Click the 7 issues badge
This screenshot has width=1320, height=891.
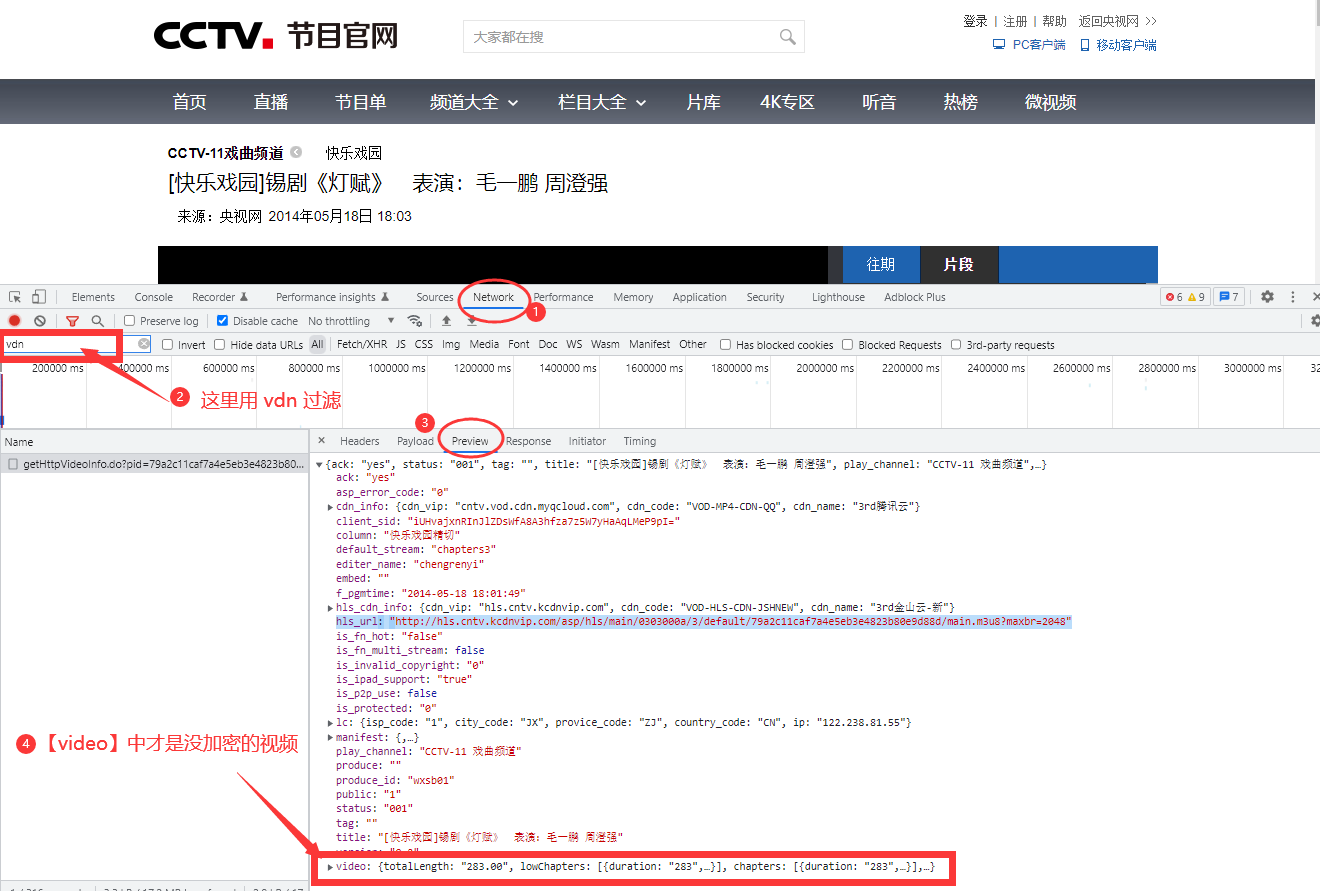click(x=1229, y=297)
